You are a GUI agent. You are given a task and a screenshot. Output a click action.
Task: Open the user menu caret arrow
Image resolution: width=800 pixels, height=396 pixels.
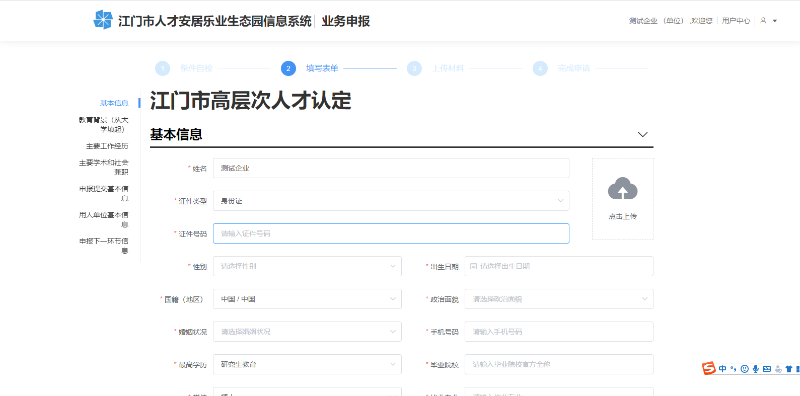pos(774,21)
